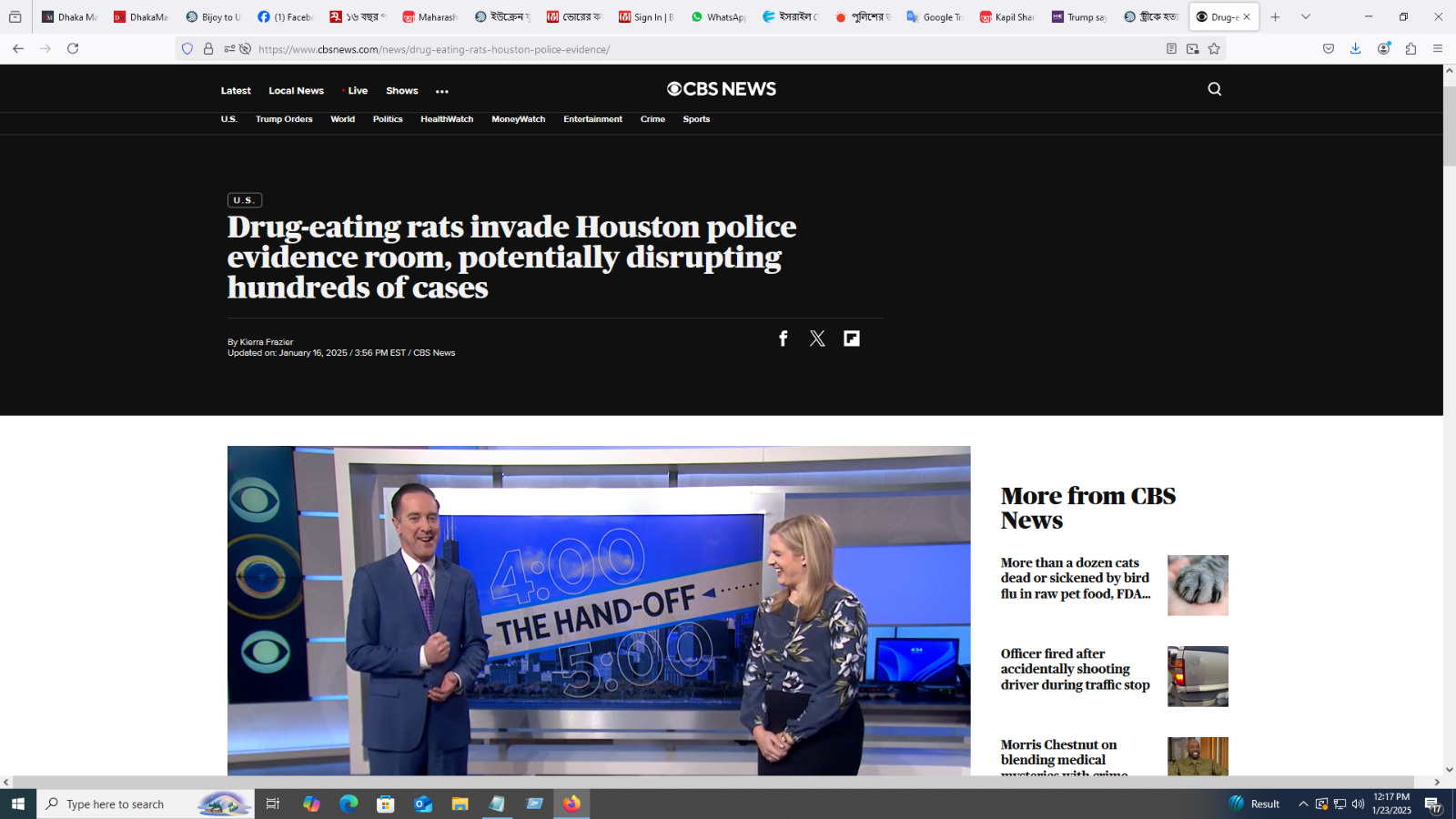Share article on Flipboard
The width and height of the screenshot is (1456, 819).
point(852,339)
